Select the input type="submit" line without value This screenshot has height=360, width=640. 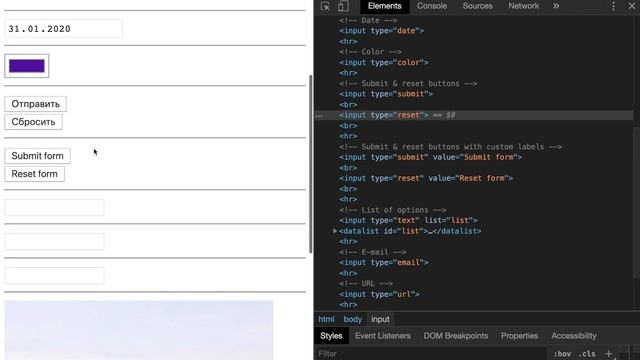[x=386, y=94]
